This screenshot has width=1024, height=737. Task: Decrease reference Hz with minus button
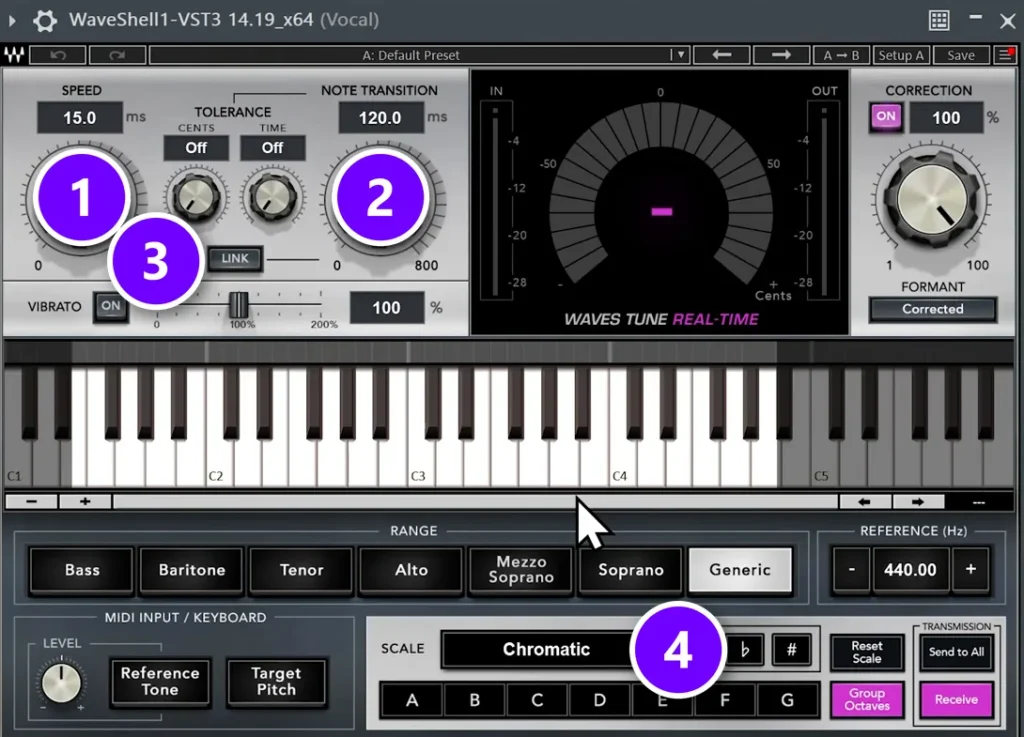[852, 570]
